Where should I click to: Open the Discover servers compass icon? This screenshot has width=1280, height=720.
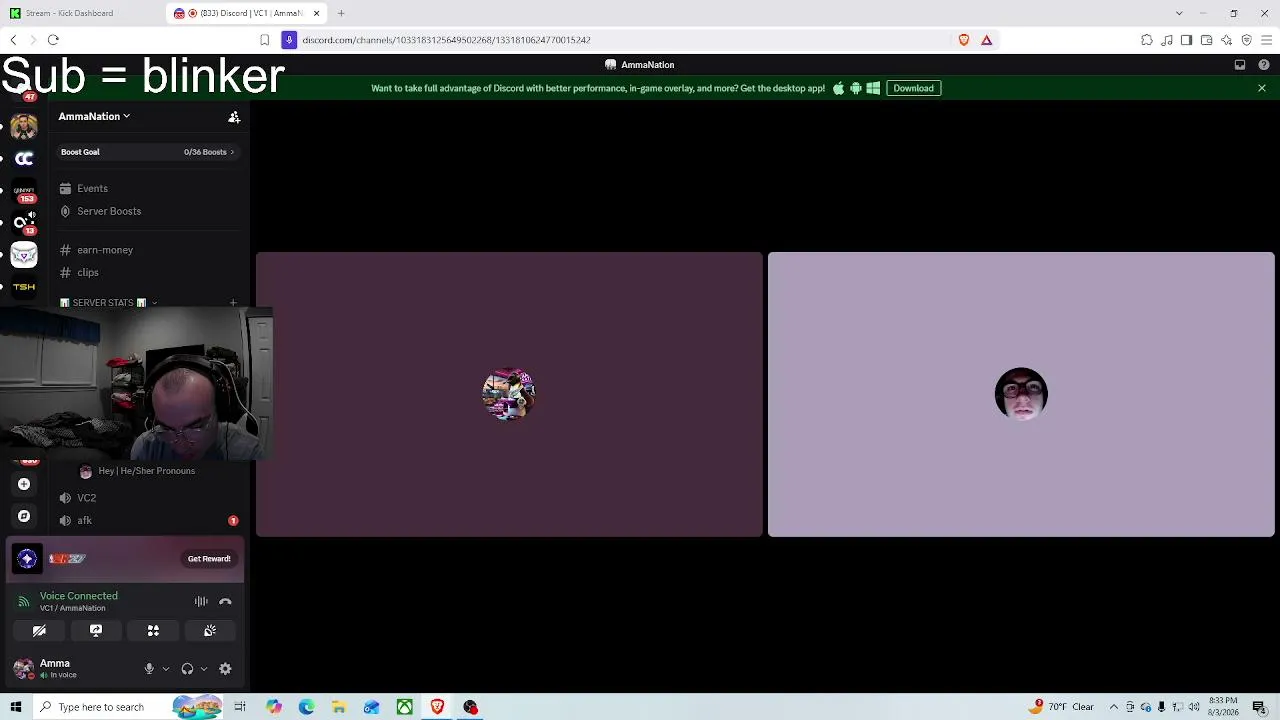(24, 516)
